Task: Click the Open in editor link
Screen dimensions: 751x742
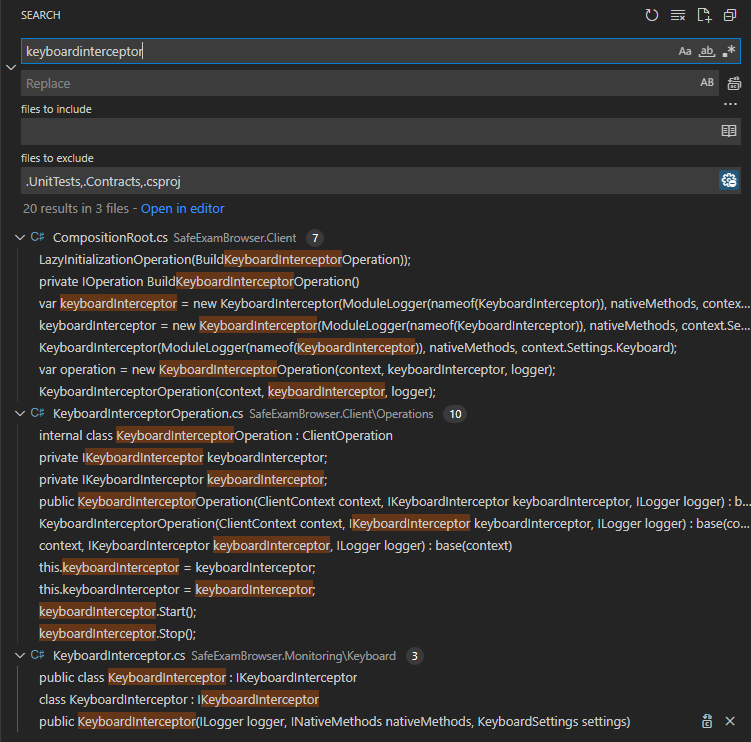Action: 182,209
